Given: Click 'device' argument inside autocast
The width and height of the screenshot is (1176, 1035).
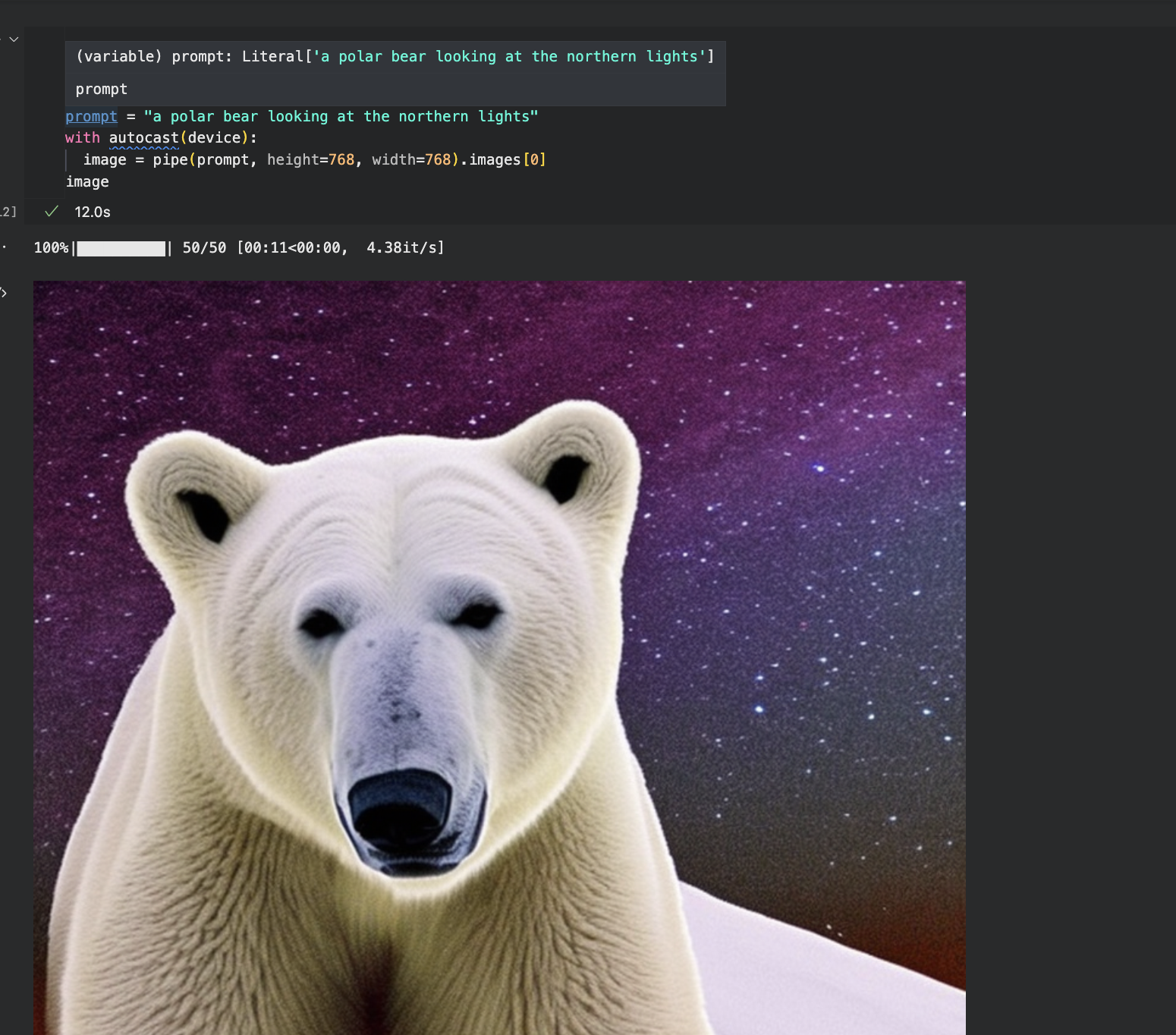Looking at the screenshot, I should click(x=214, y=138).
